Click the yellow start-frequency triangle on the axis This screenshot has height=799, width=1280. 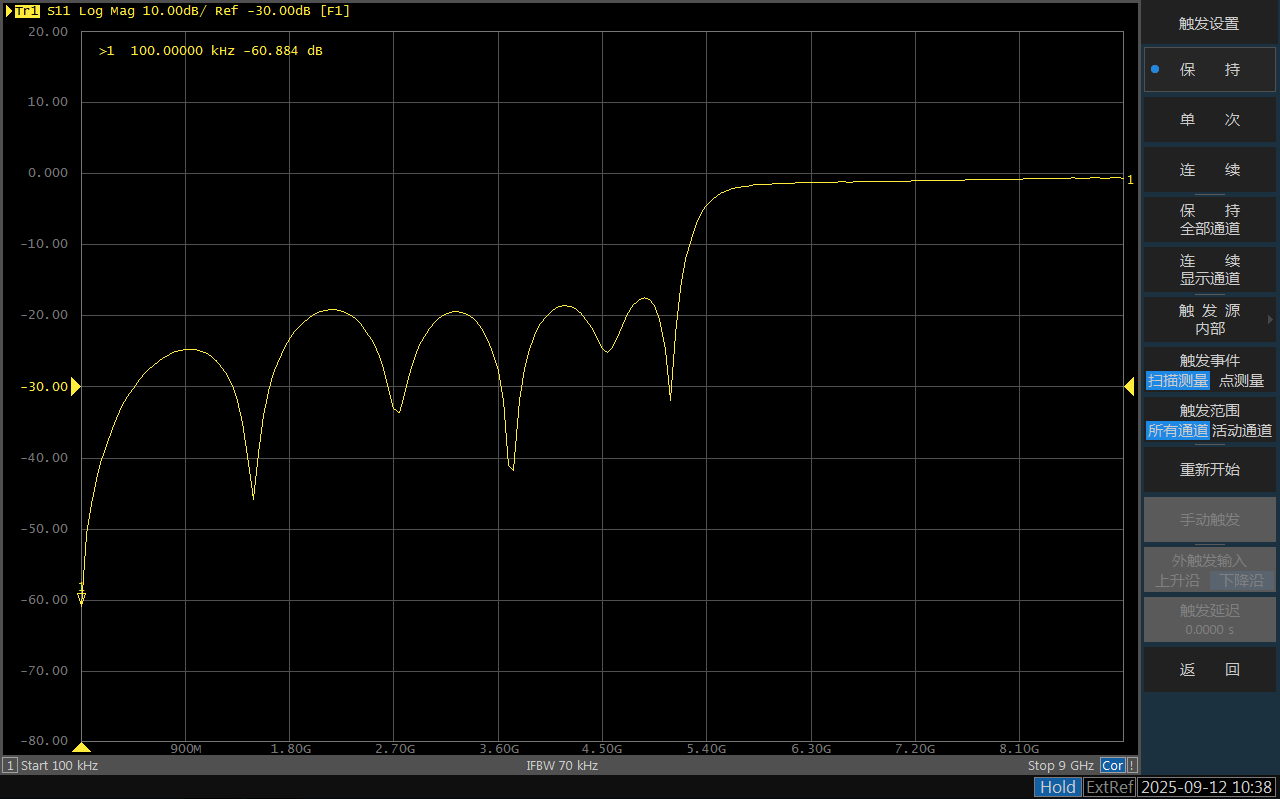click(82, 747)
